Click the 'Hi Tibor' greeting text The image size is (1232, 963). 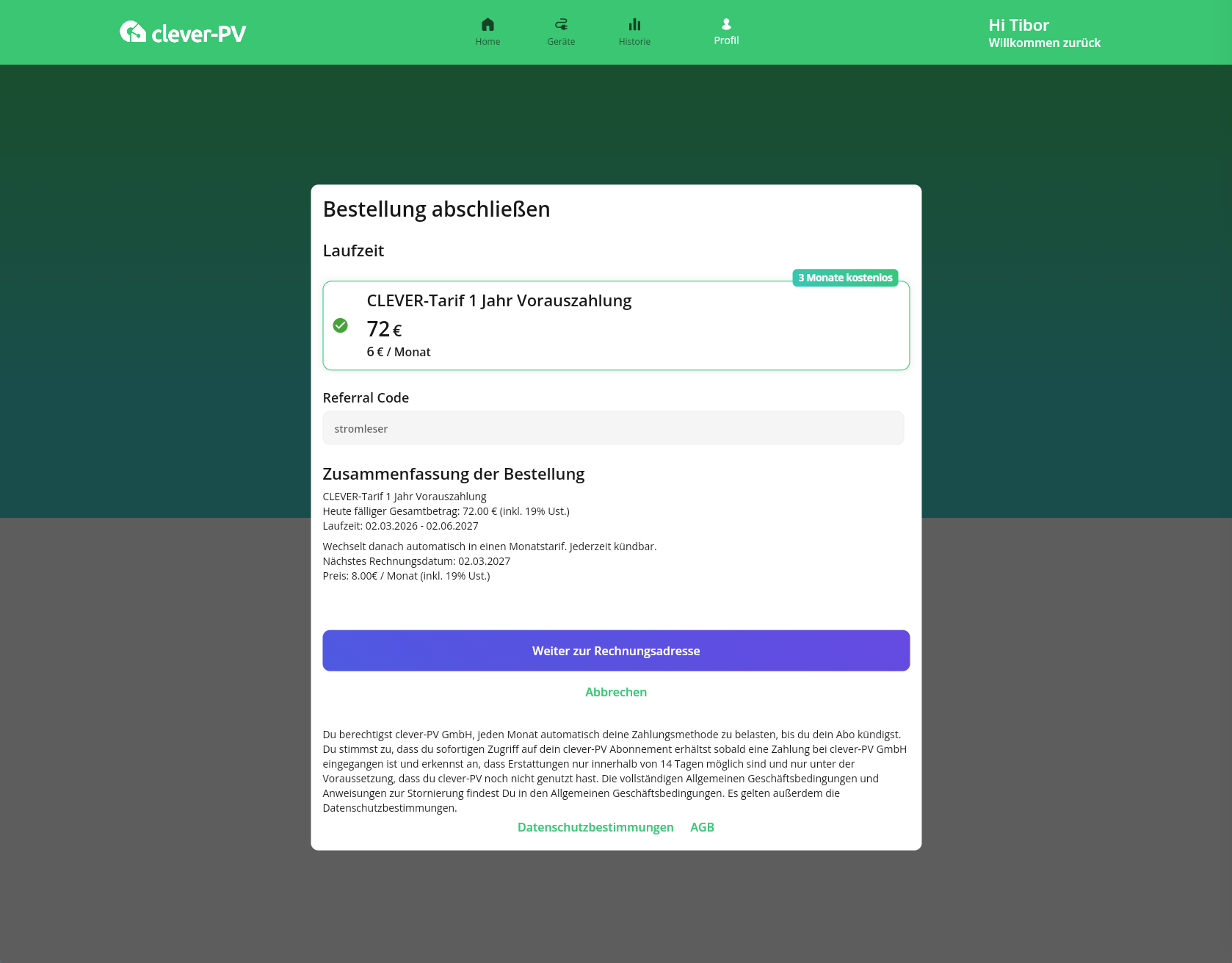pos(1018,25)
